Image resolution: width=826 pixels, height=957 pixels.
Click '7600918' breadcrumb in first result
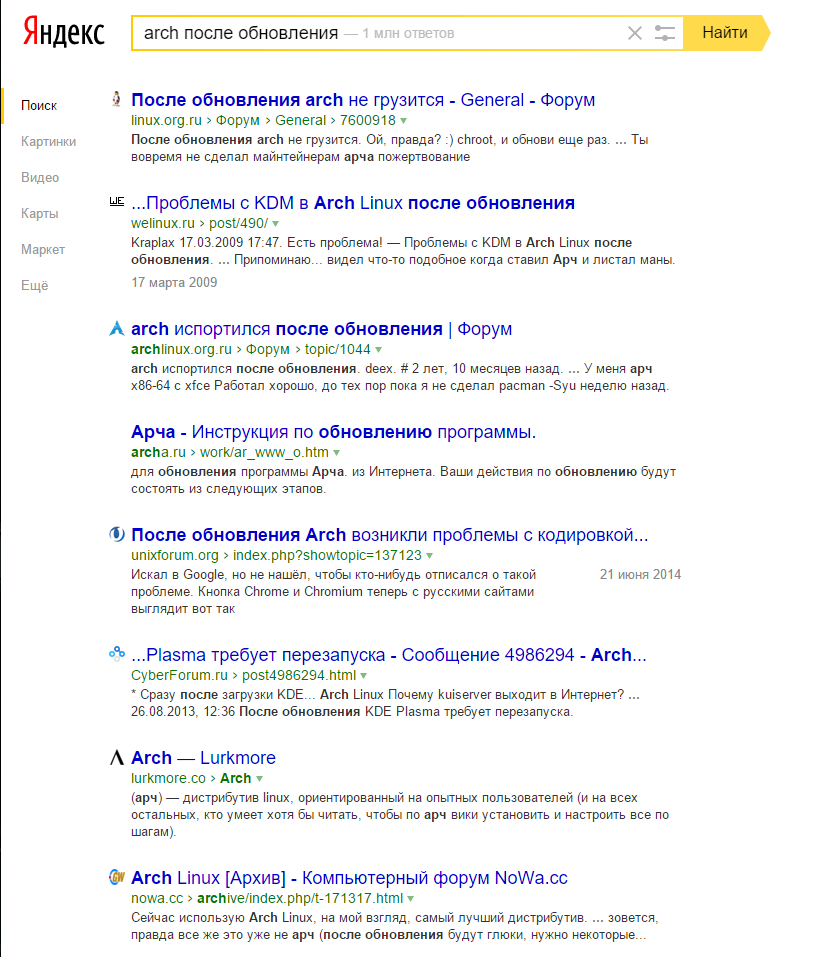point(368,120)
